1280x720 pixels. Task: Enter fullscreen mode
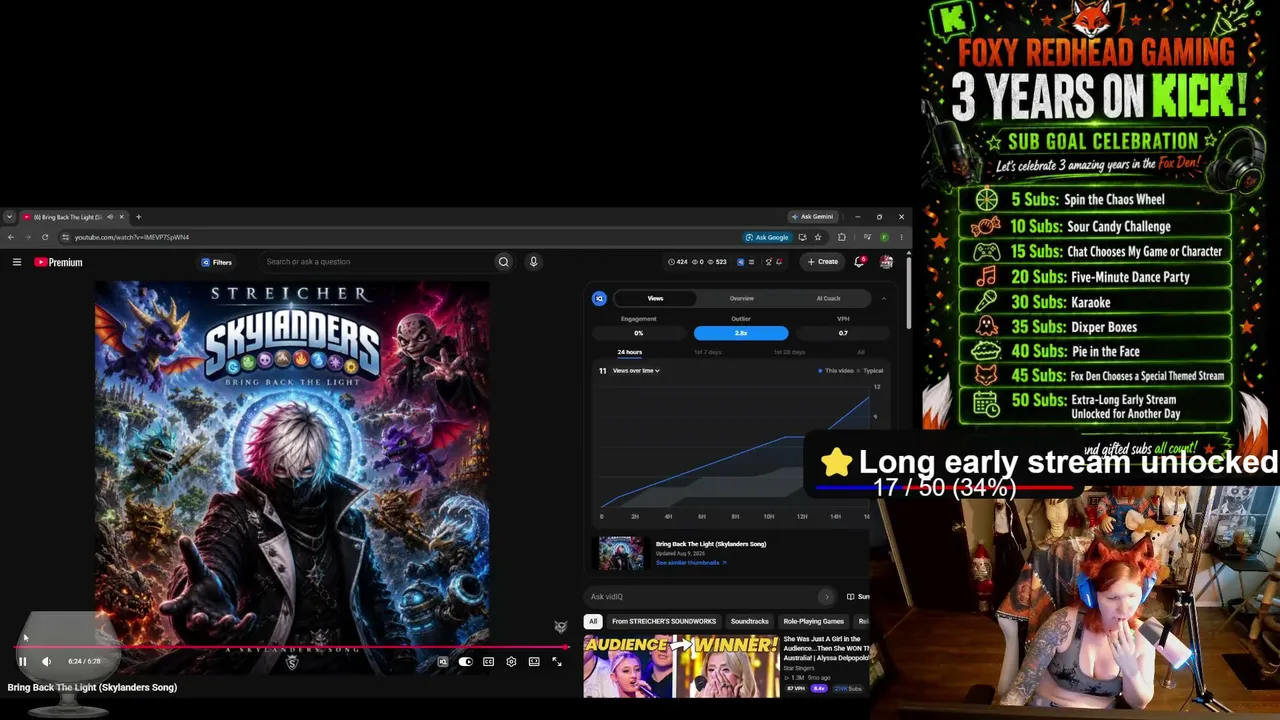tap(557, 661)
